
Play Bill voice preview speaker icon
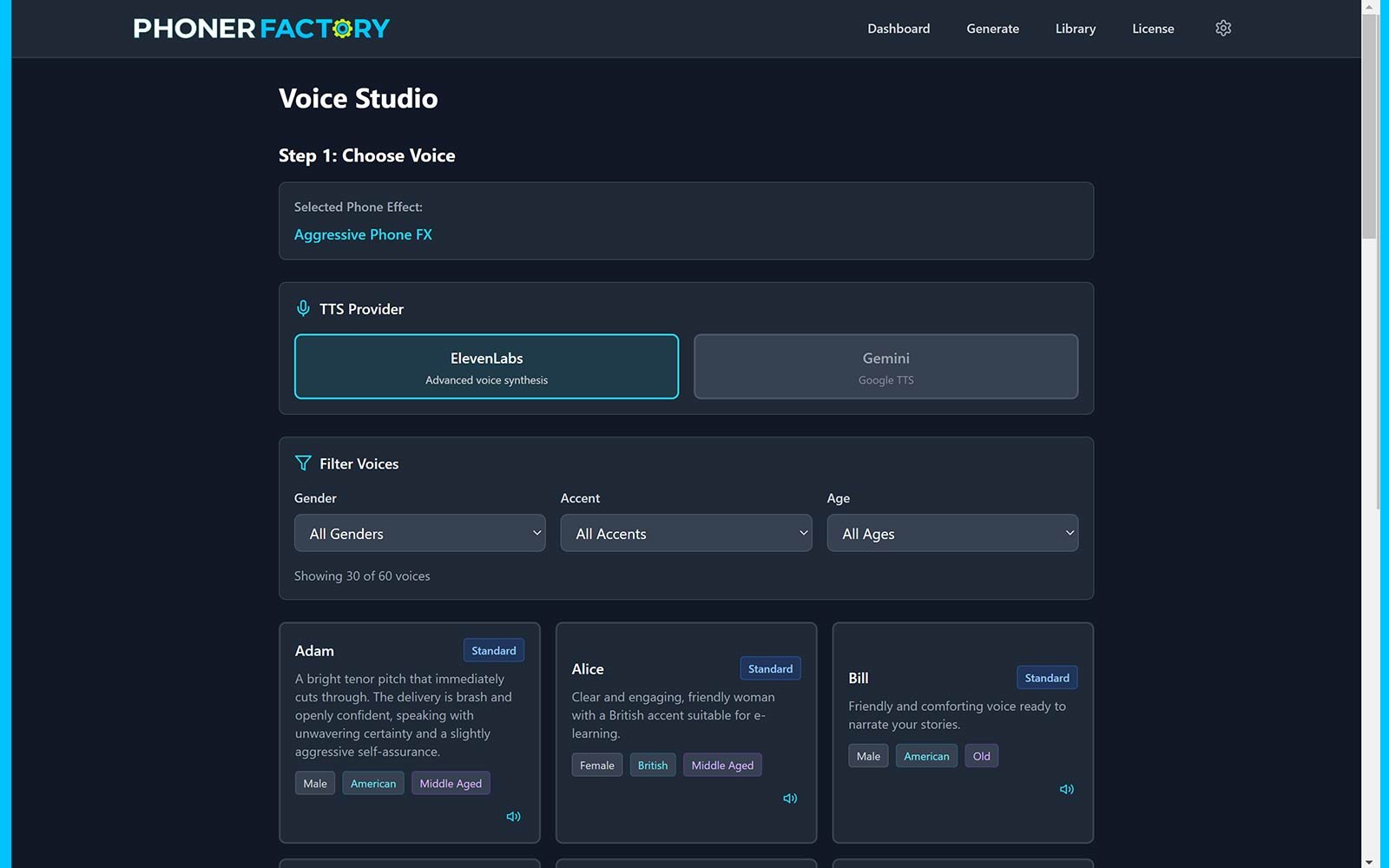pyautogui.click(x=1066, y=789)
